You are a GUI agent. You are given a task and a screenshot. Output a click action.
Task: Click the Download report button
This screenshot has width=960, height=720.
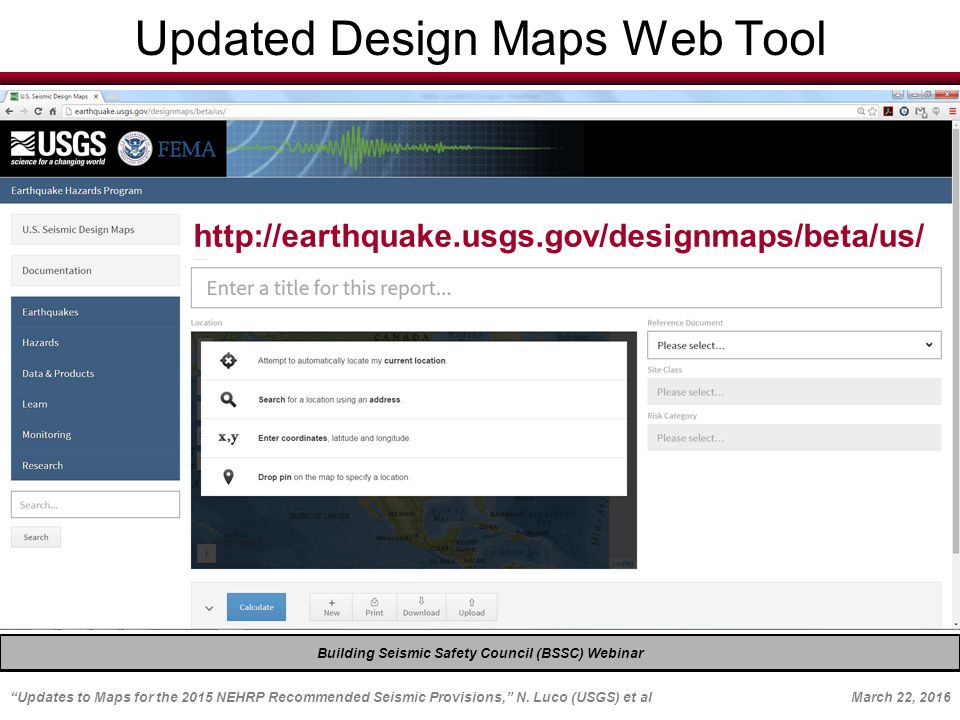pyautogui.click(x=421, y=607)
